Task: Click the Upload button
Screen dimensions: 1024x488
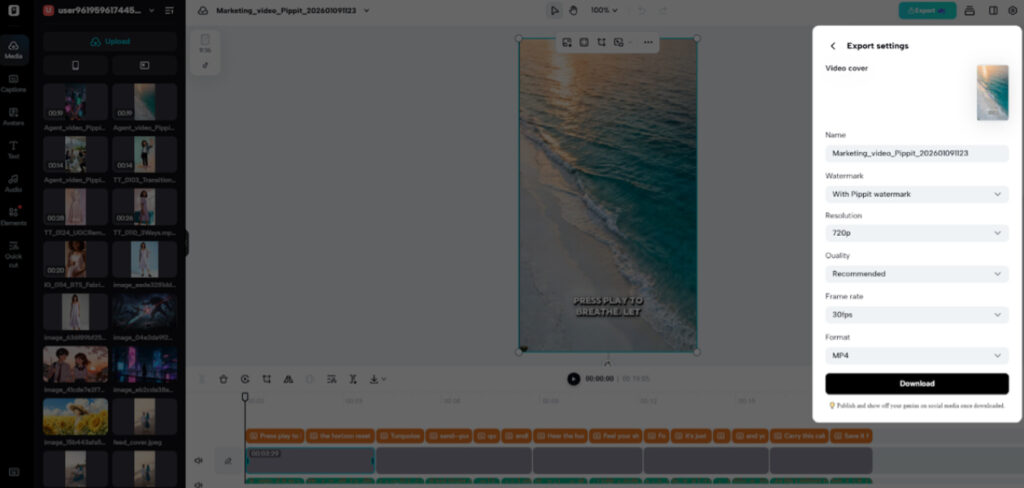Action: 110,41
